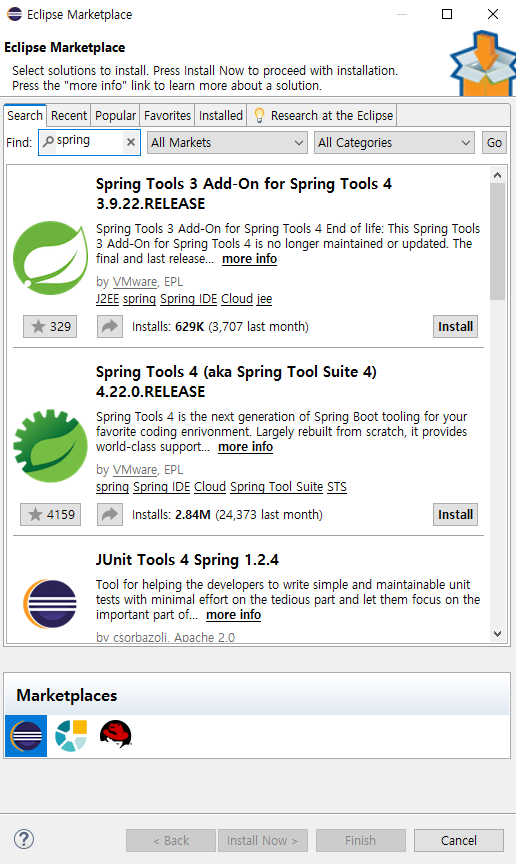Favorite Spring Tools 3 with 329 stars

(x=50, y=326)
